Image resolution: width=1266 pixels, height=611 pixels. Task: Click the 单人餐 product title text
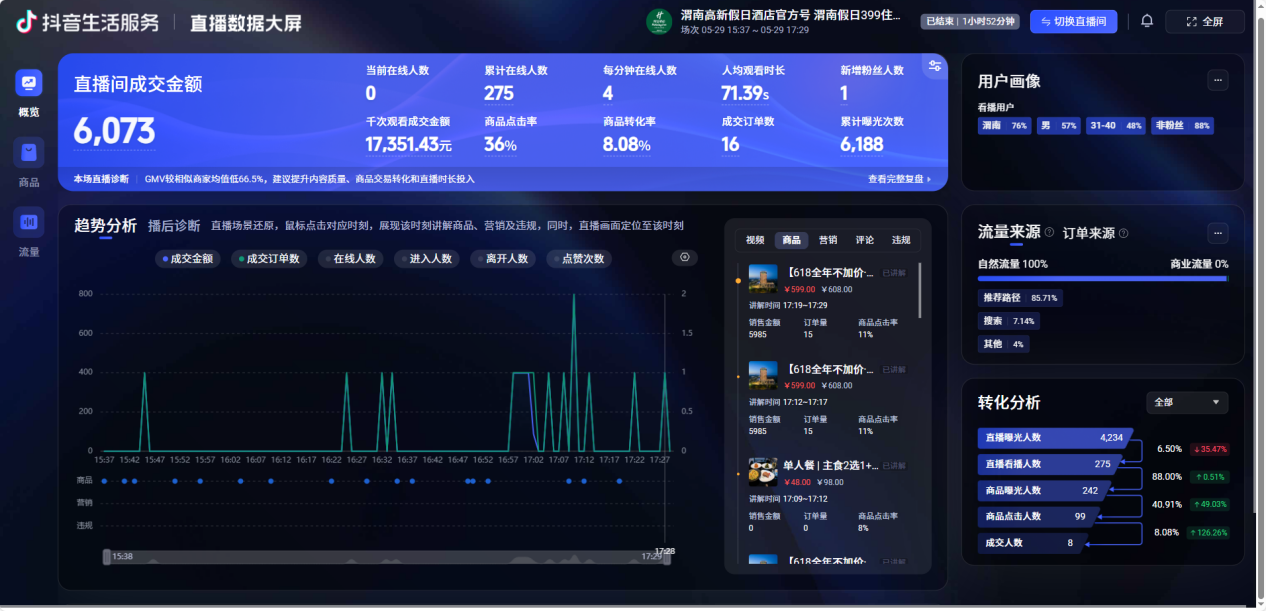831,465
